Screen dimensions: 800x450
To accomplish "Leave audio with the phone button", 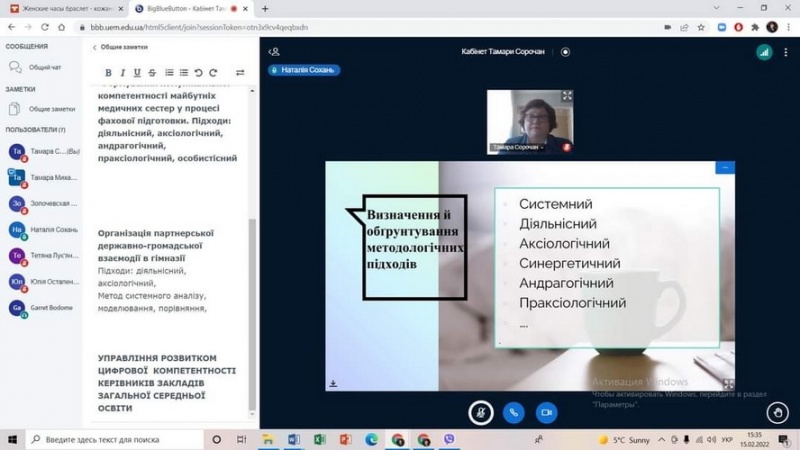I will (x=514, y=412).
